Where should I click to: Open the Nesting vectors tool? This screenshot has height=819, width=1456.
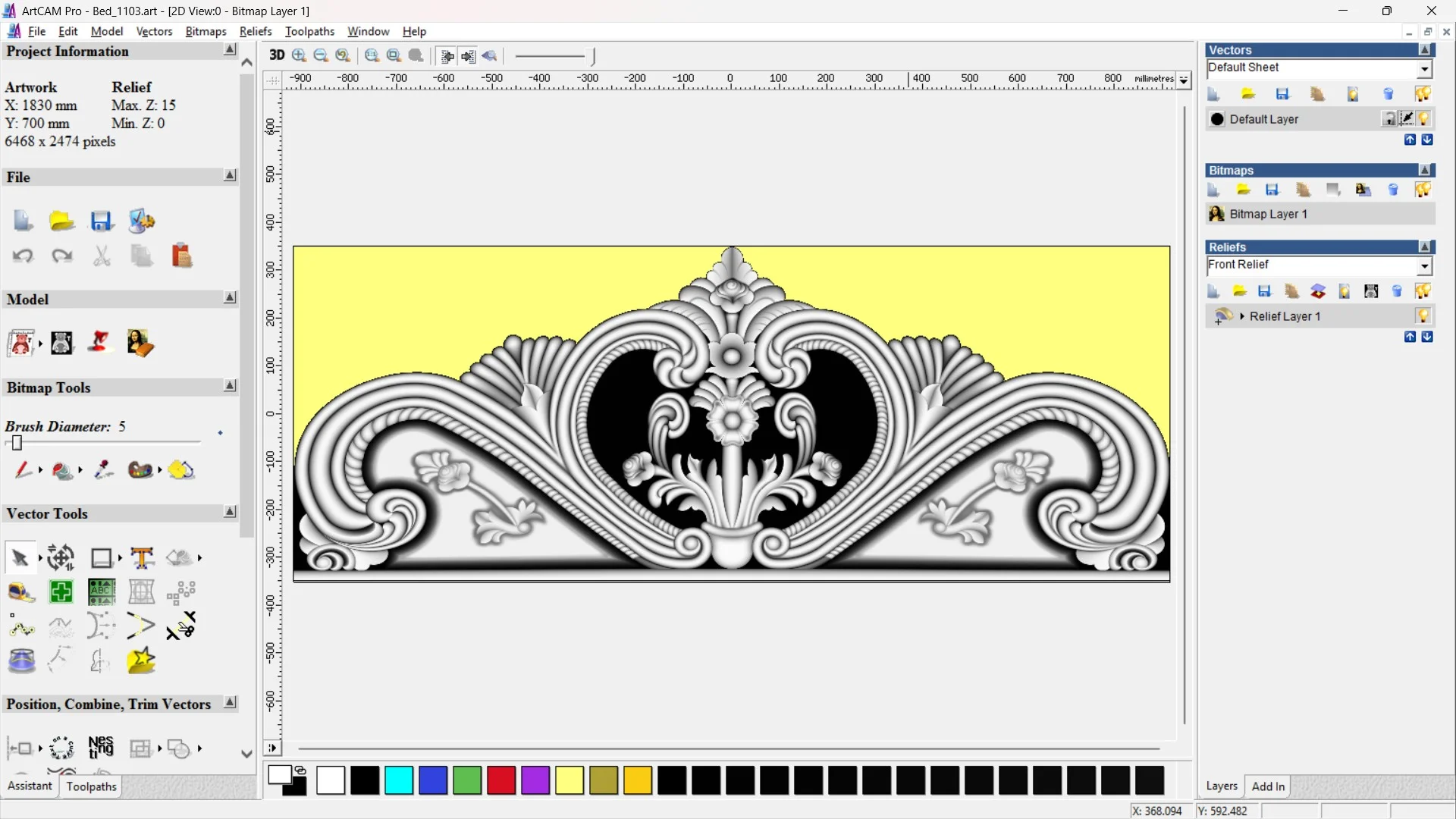pyautogui.click(x=101, y=748)
